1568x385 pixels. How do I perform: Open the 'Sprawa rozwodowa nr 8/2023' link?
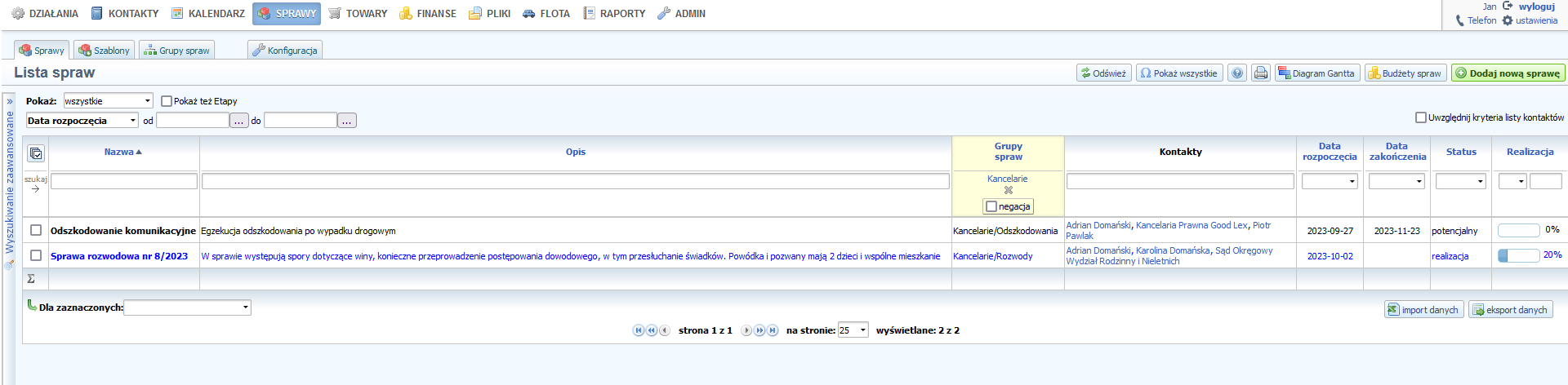(119, 256)
